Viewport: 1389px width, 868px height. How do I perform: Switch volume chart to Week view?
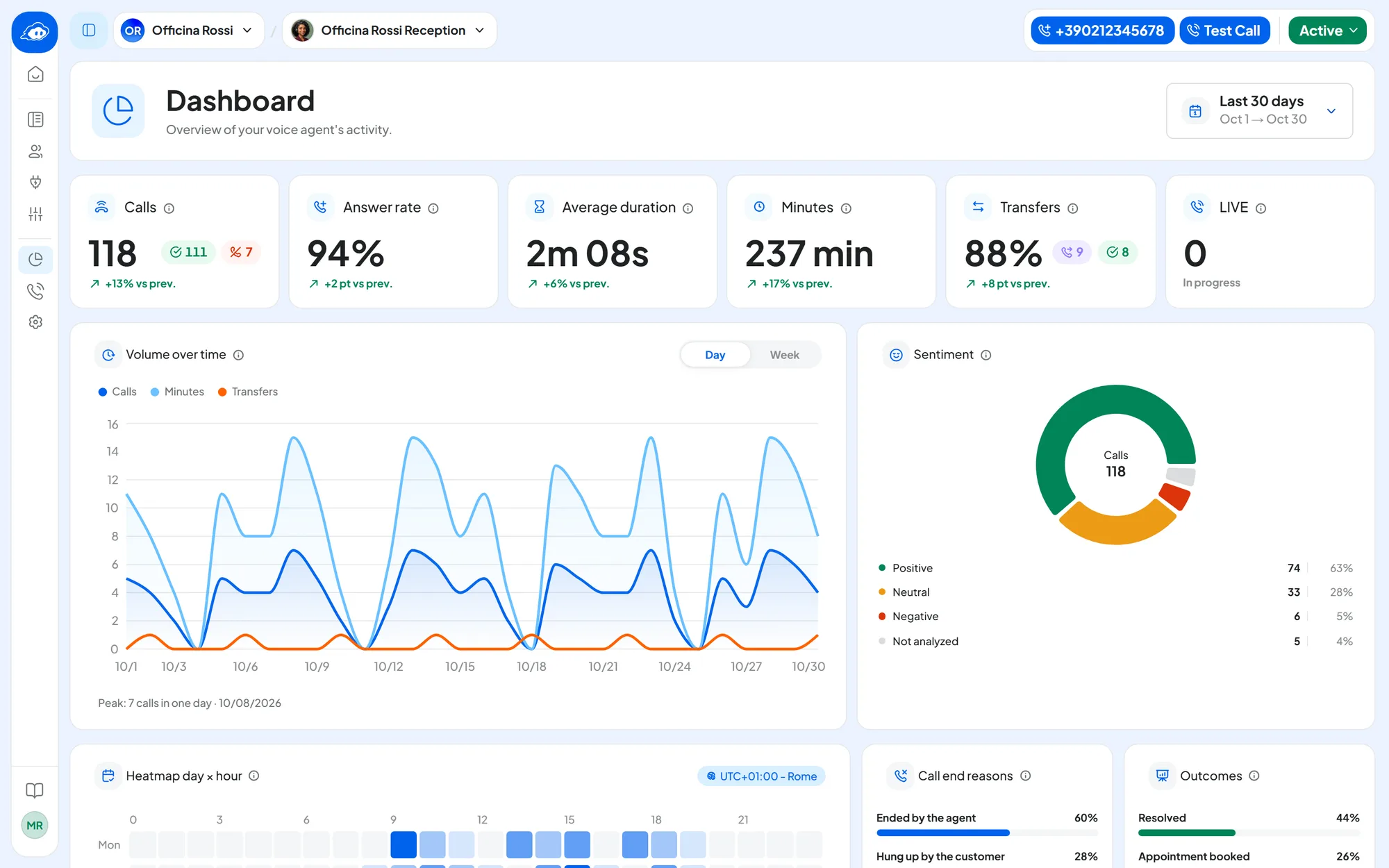pyautogui.click(x=785, y=355)
